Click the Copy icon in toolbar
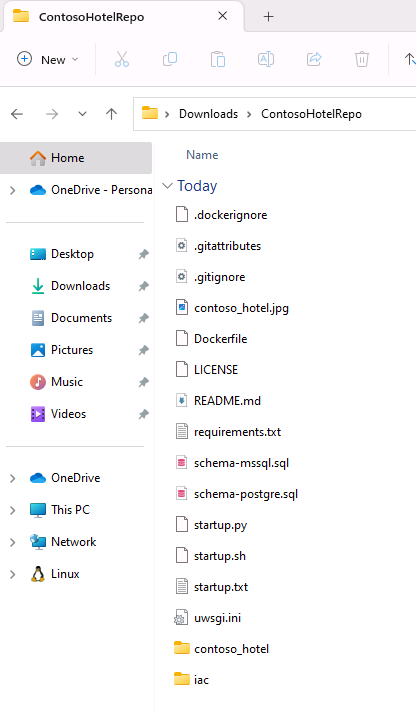Image resolution: width=416 pixels, height=713 pixels. point(170,59)
